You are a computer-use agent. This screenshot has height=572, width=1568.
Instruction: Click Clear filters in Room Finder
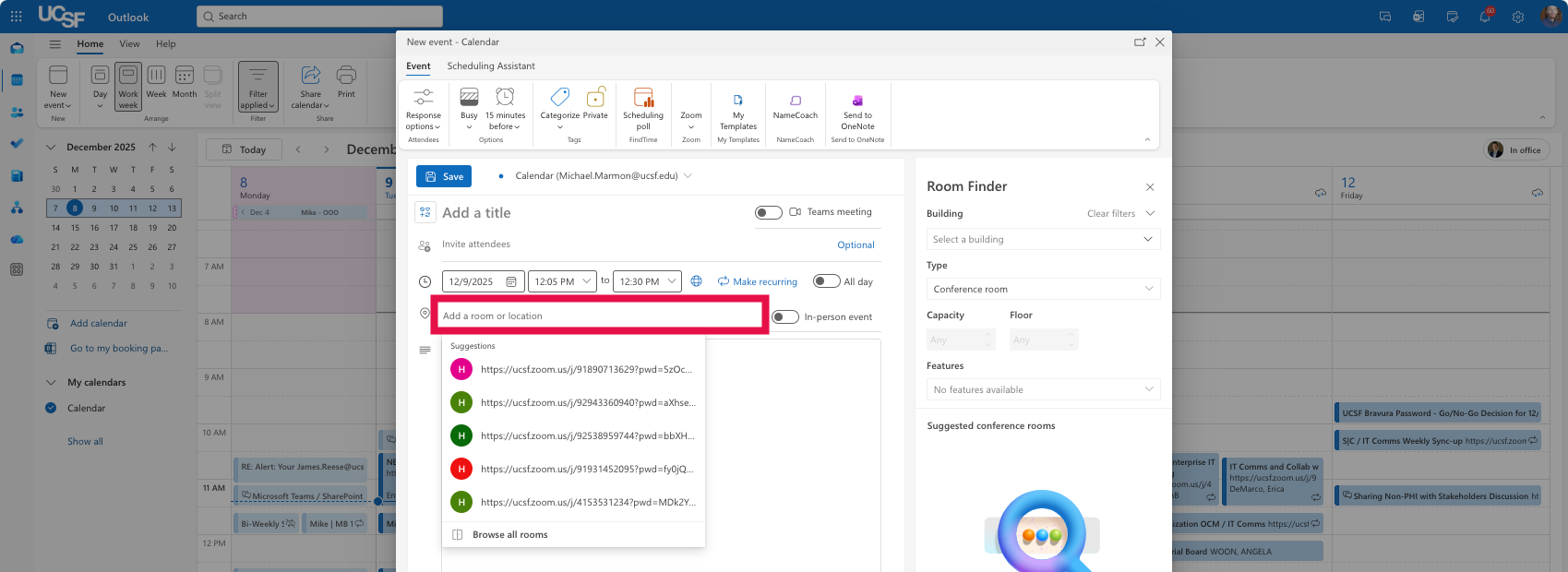(x=1111, y=213)
